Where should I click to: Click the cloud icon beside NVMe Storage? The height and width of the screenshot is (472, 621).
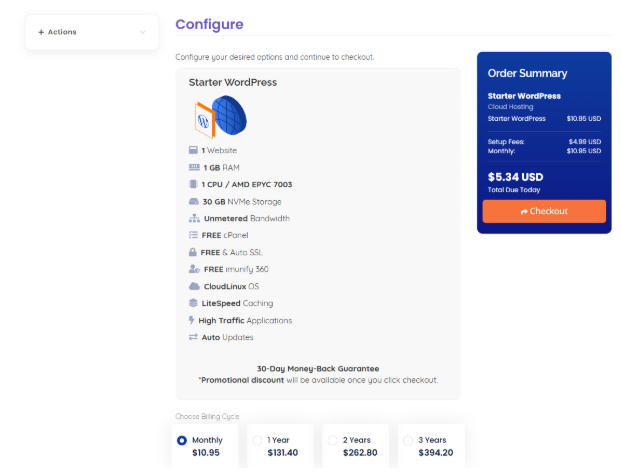[193, 201]
